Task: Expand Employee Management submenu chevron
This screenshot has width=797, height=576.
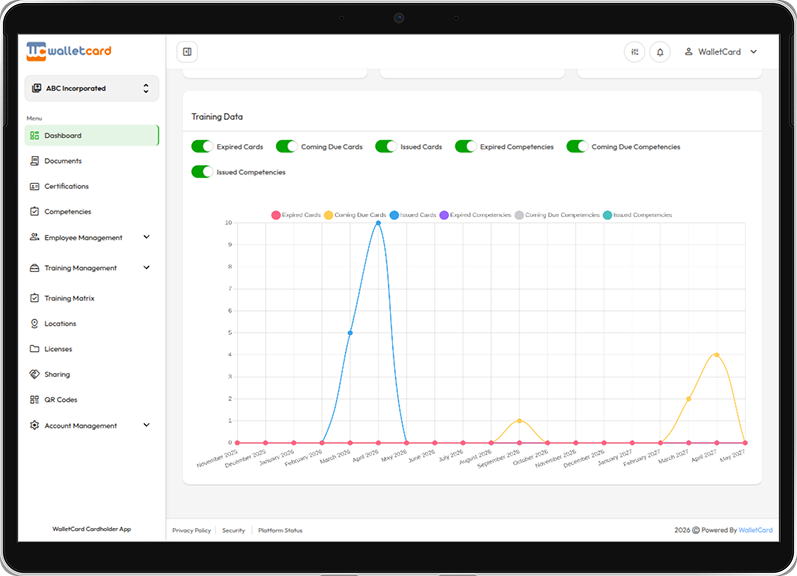Action: coord(146,237)
